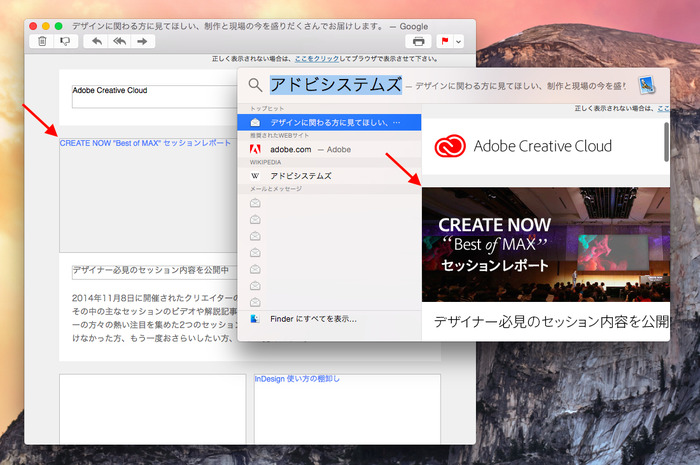Open the InDesign 使い方の棚卸し link
Screen dimensions: 700x465
tap(297, 379)
